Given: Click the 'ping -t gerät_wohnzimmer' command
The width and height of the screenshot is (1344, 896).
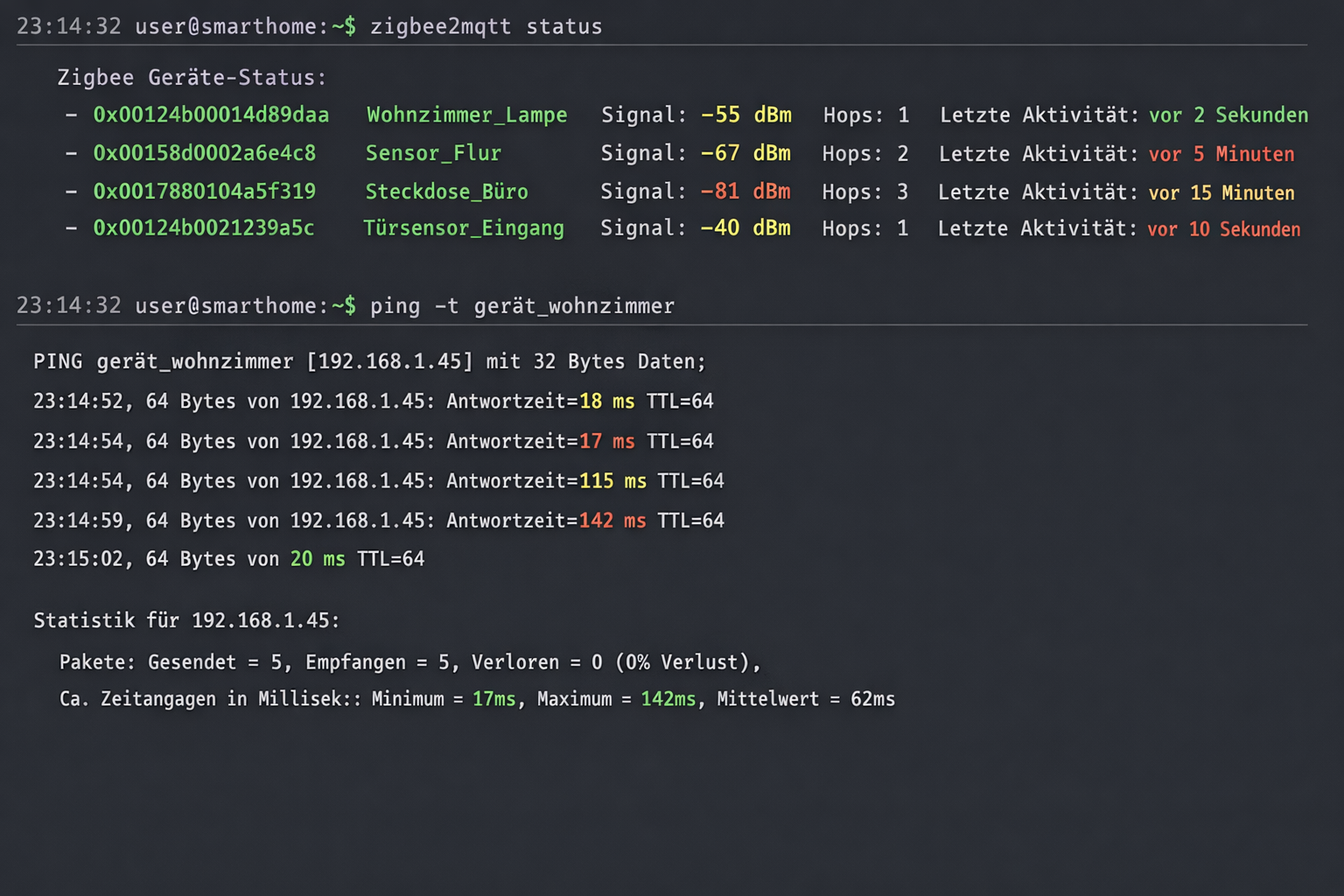Looking at the screenshot, I should pos(521,306).
